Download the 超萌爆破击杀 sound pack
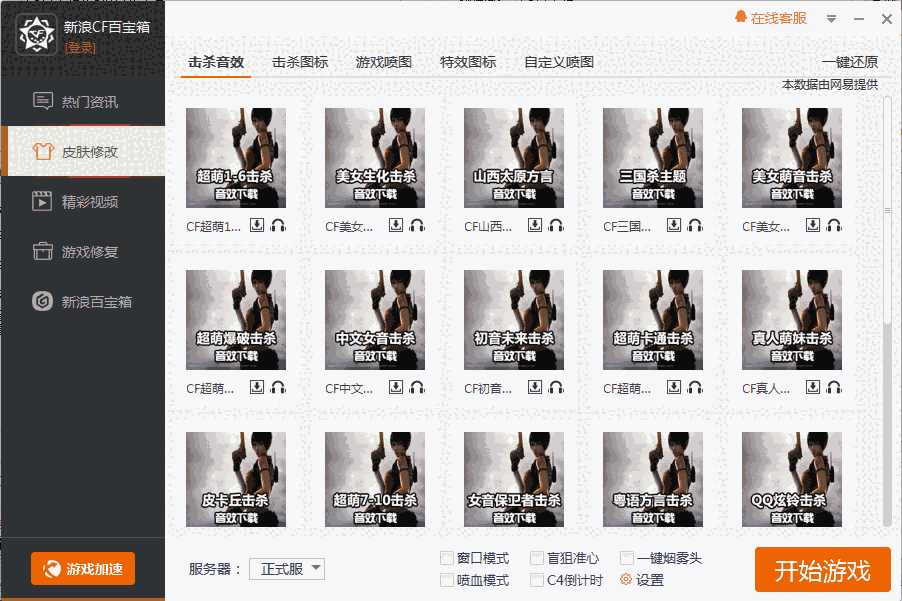Viewport: 902px width, 601px height. pos(257,387)
